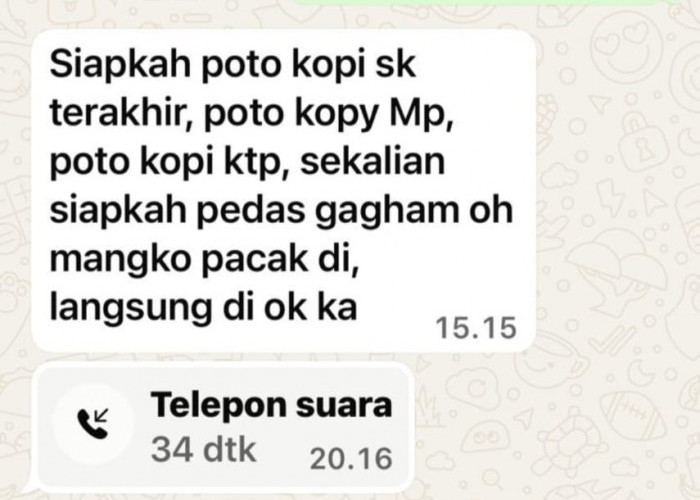Select the 34 dtk call duration text
Viewport: 700px width, 500px height.
(x=203, y=450)
